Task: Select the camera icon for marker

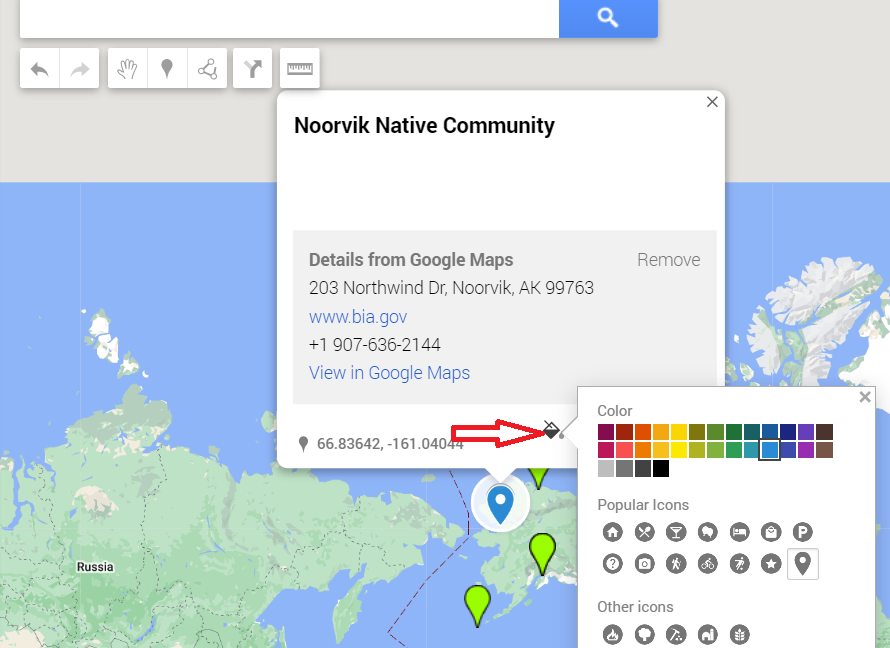Action: (645, 564)
